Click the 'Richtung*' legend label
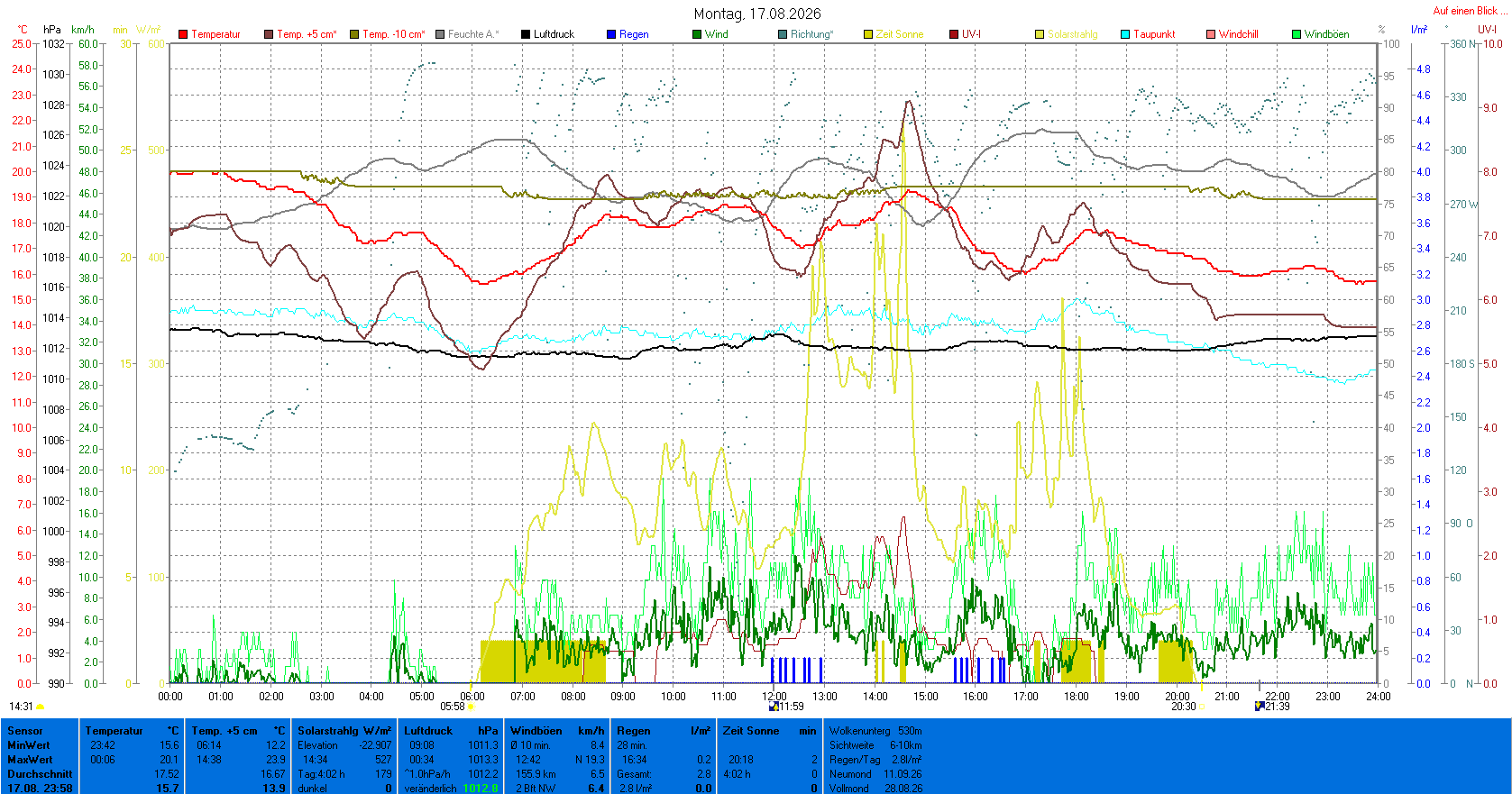 coord(812,34)
